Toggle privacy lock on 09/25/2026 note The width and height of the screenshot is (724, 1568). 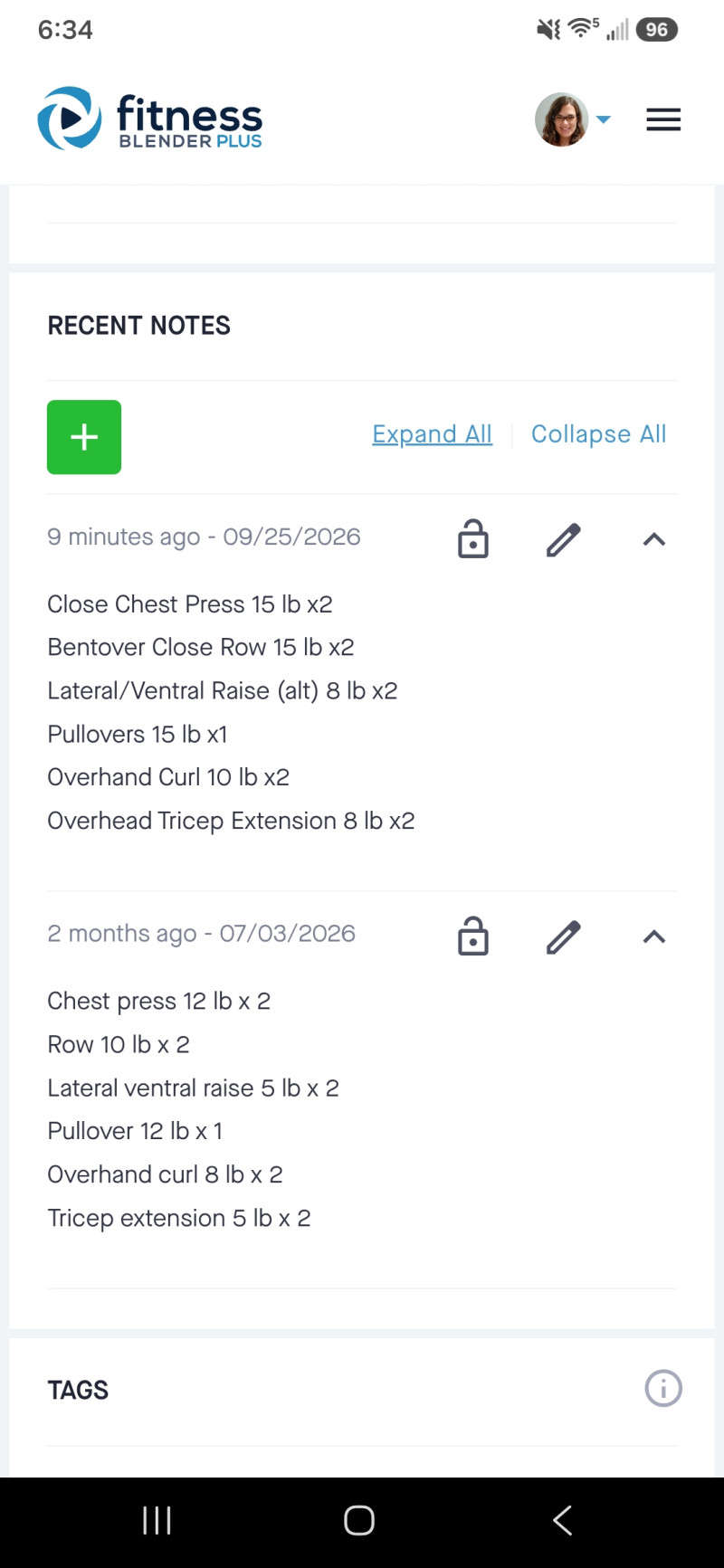[473, 538]
